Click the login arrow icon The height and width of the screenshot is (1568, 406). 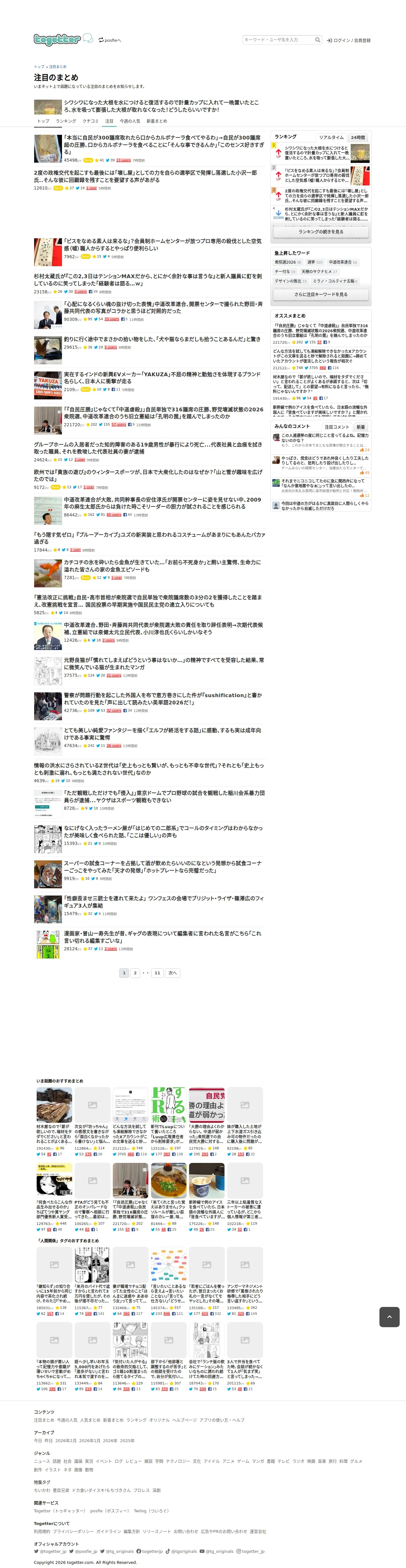pyautogui.click(x=329, y=41)
